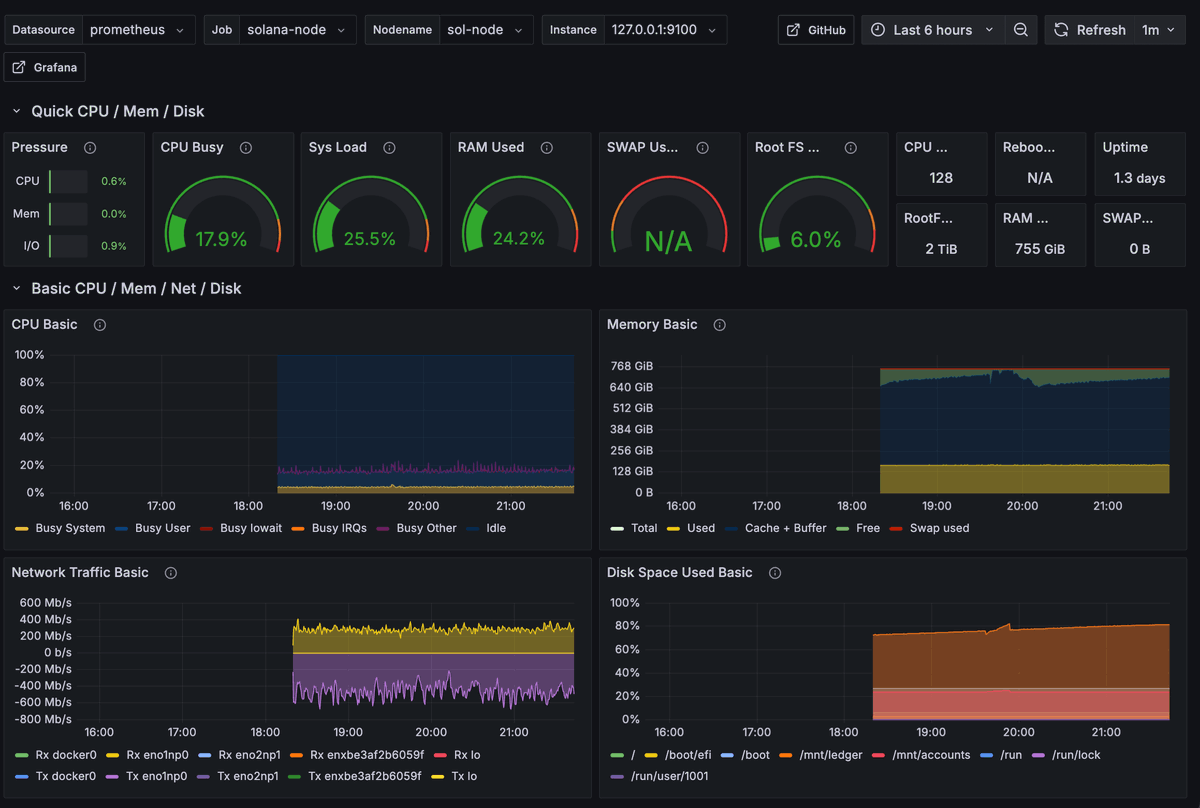Click the refresh dashboard button
This screenshot has width=1200, height=808.
pyautogui.click(x=1088, y=30)
